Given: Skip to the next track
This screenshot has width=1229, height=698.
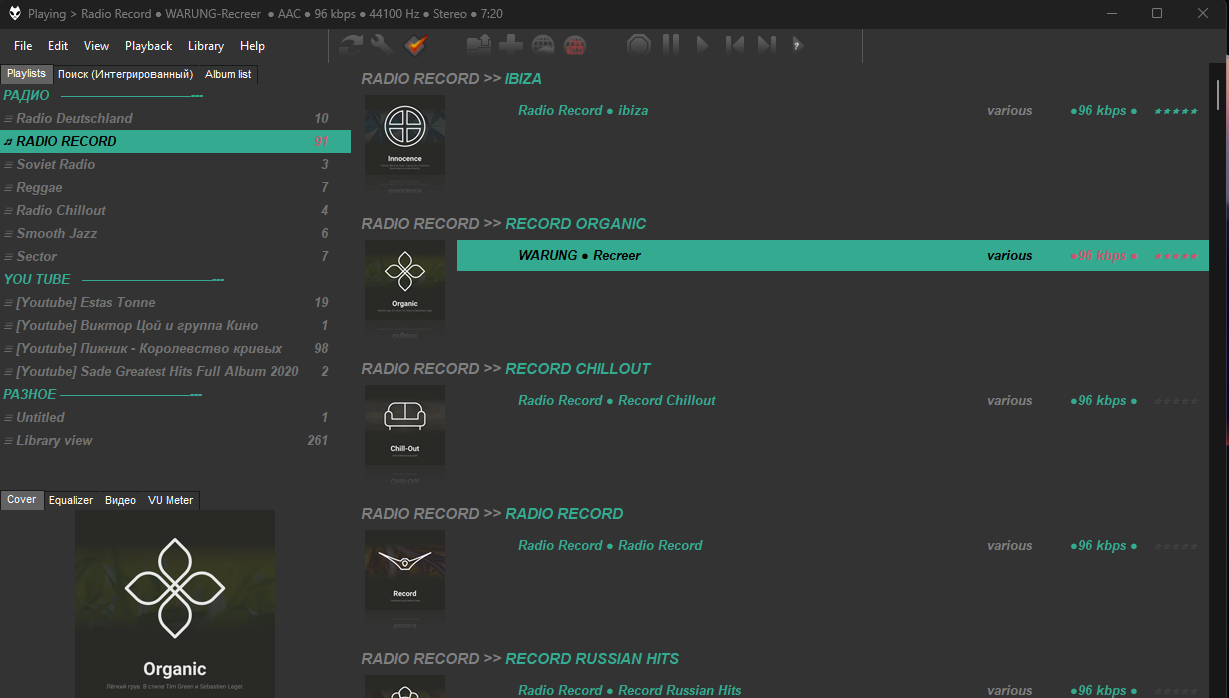Looking at the screenshot, I should pos(767,44).
